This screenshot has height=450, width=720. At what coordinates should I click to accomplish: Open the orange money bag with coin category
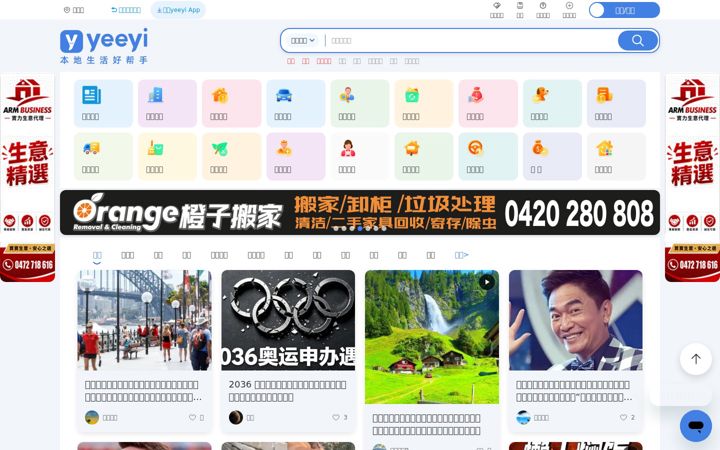[552, 157]
